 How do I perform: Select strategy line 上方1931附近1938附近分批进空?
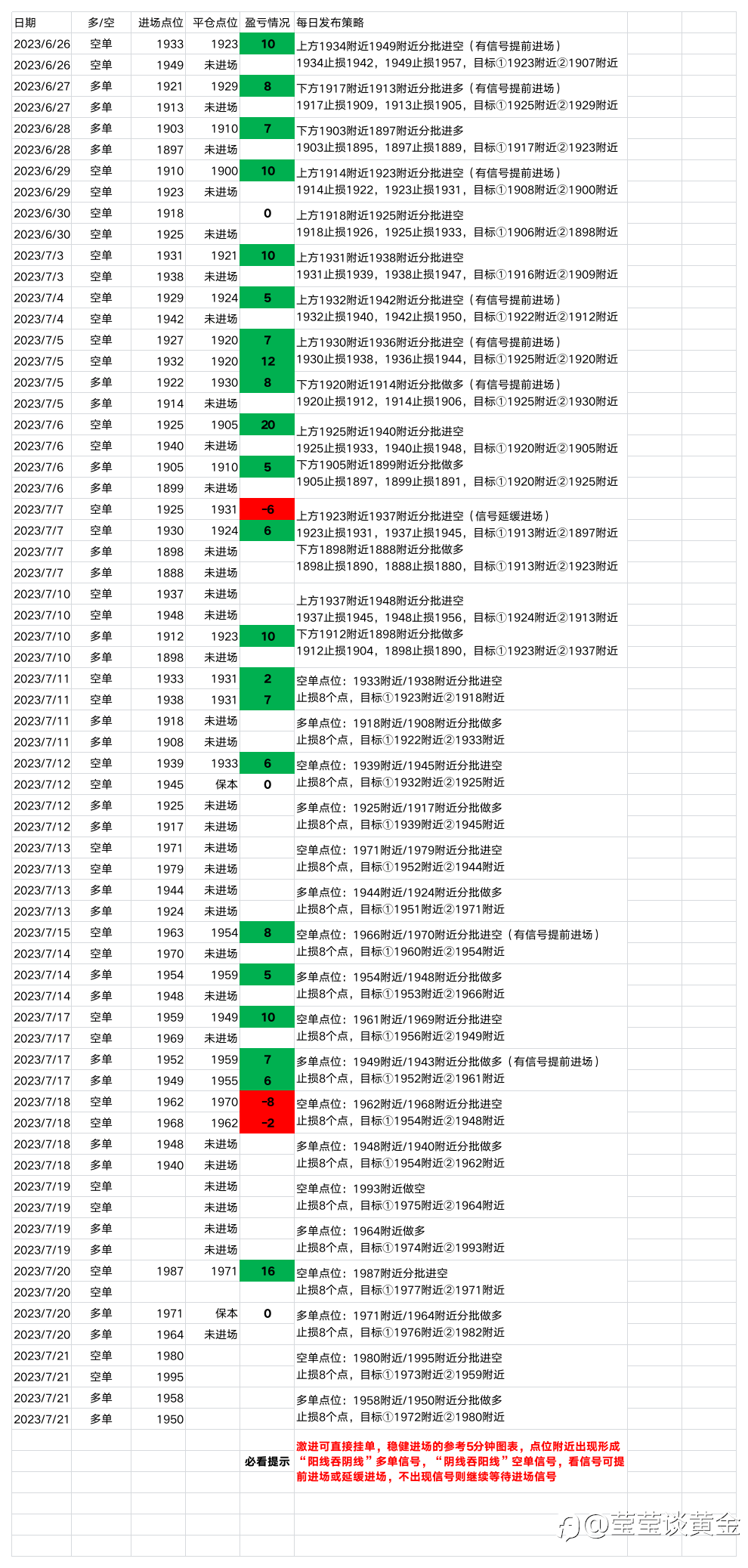380,258
